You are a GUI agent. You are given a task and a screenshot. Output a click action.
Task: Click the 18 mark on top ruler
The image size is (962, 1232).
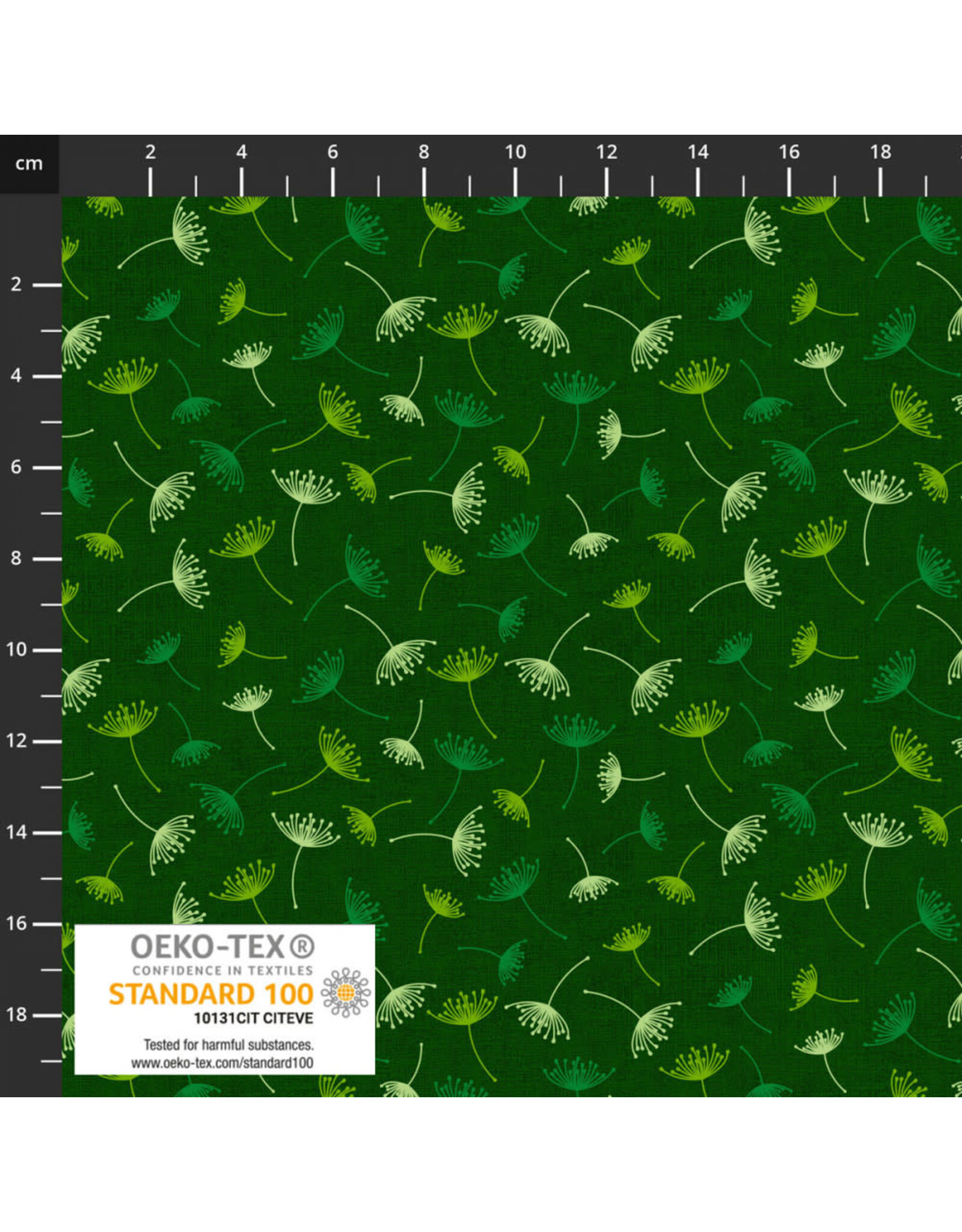pos(880,152)
